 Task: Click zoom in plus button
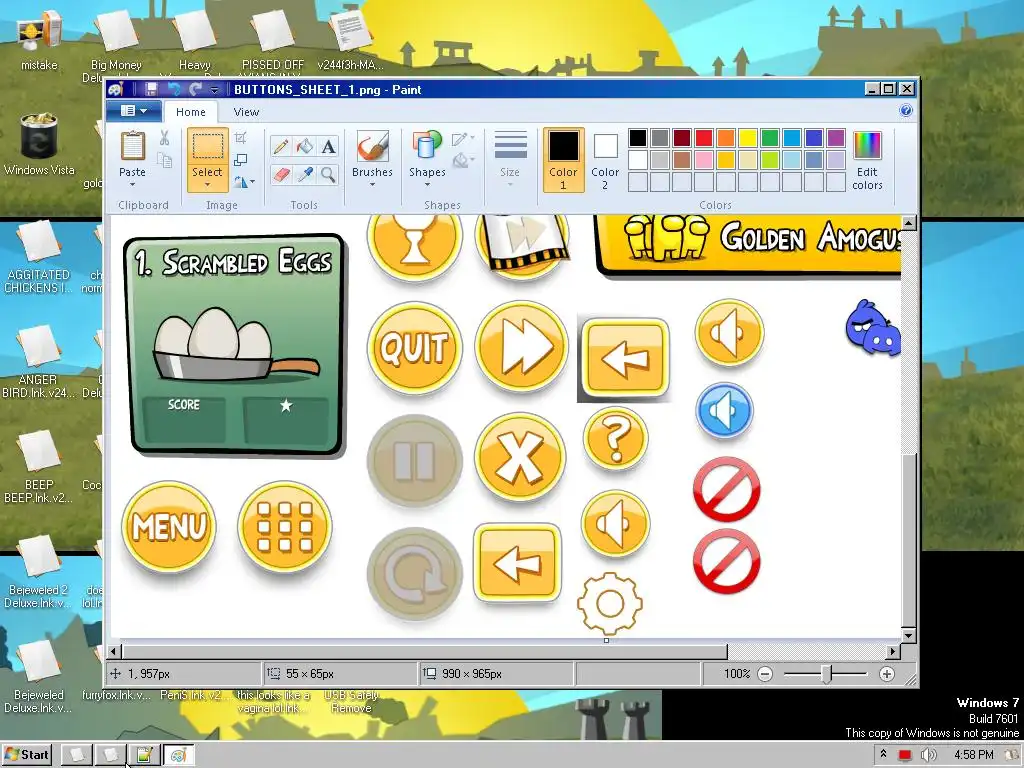[x=886, y=673]
